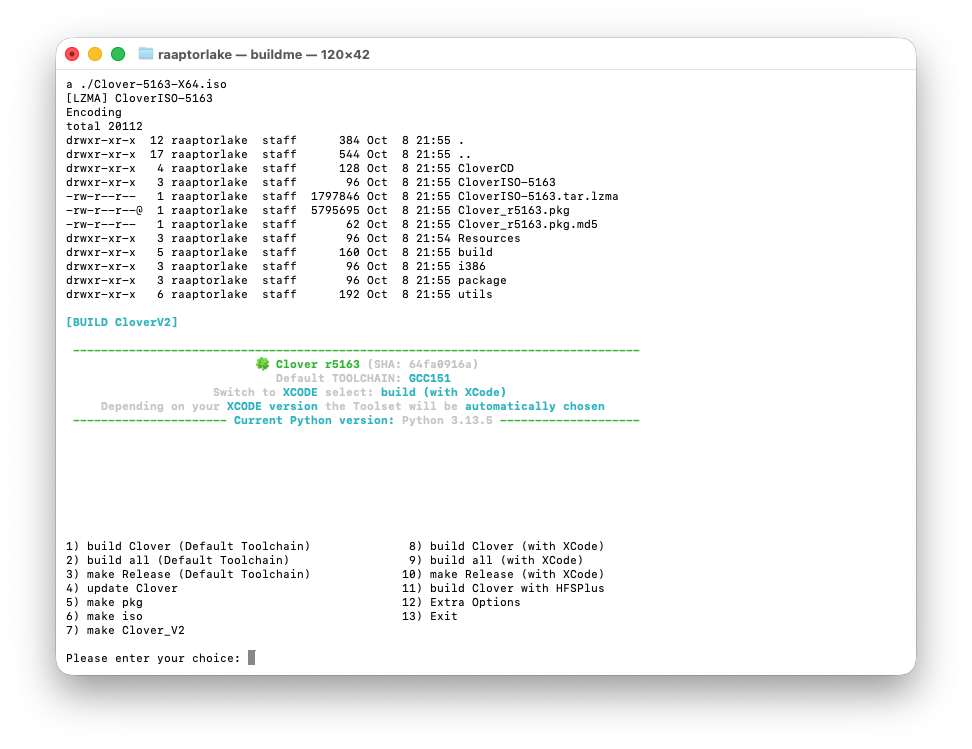
Task: Click the 'Python 3.13.5' version text
Action: pyautogui.click(x=447, y=420)
